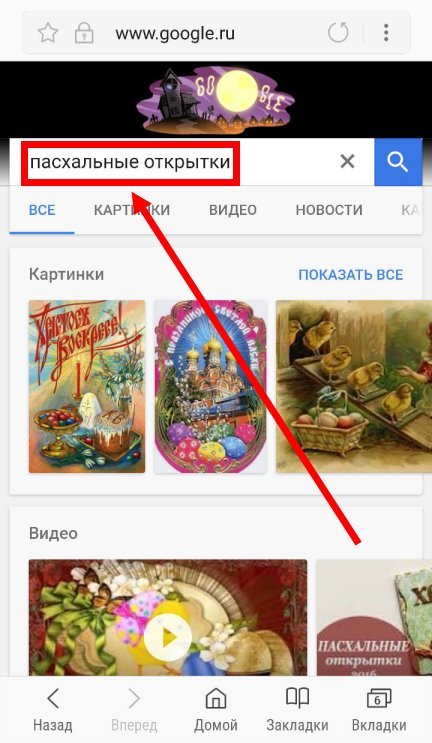Select the ВСЕ results tab
432x743 pixels.
click(x=42, y=210)
